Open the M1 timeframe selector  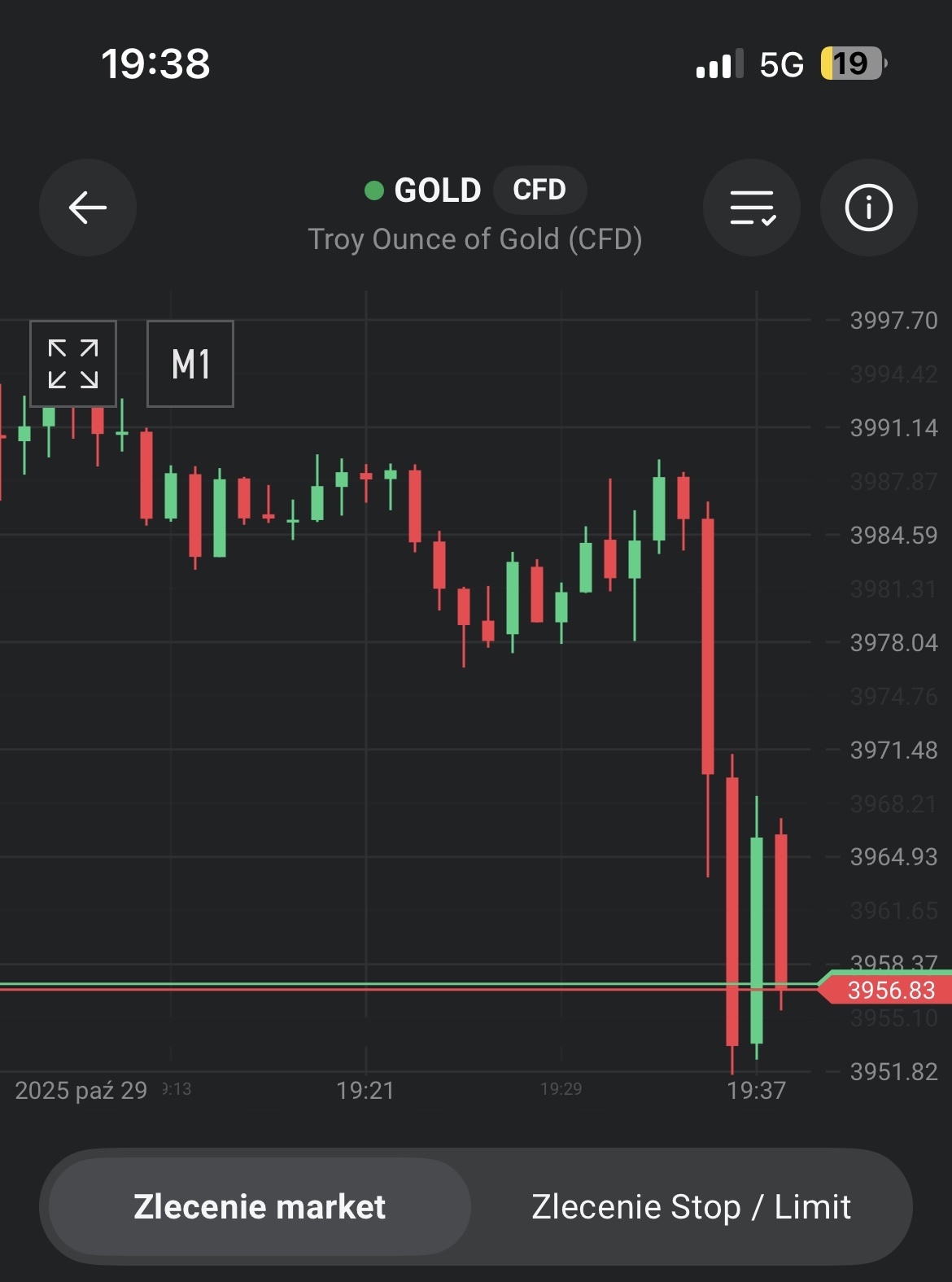pyautogui.click(x=190, y=364)
